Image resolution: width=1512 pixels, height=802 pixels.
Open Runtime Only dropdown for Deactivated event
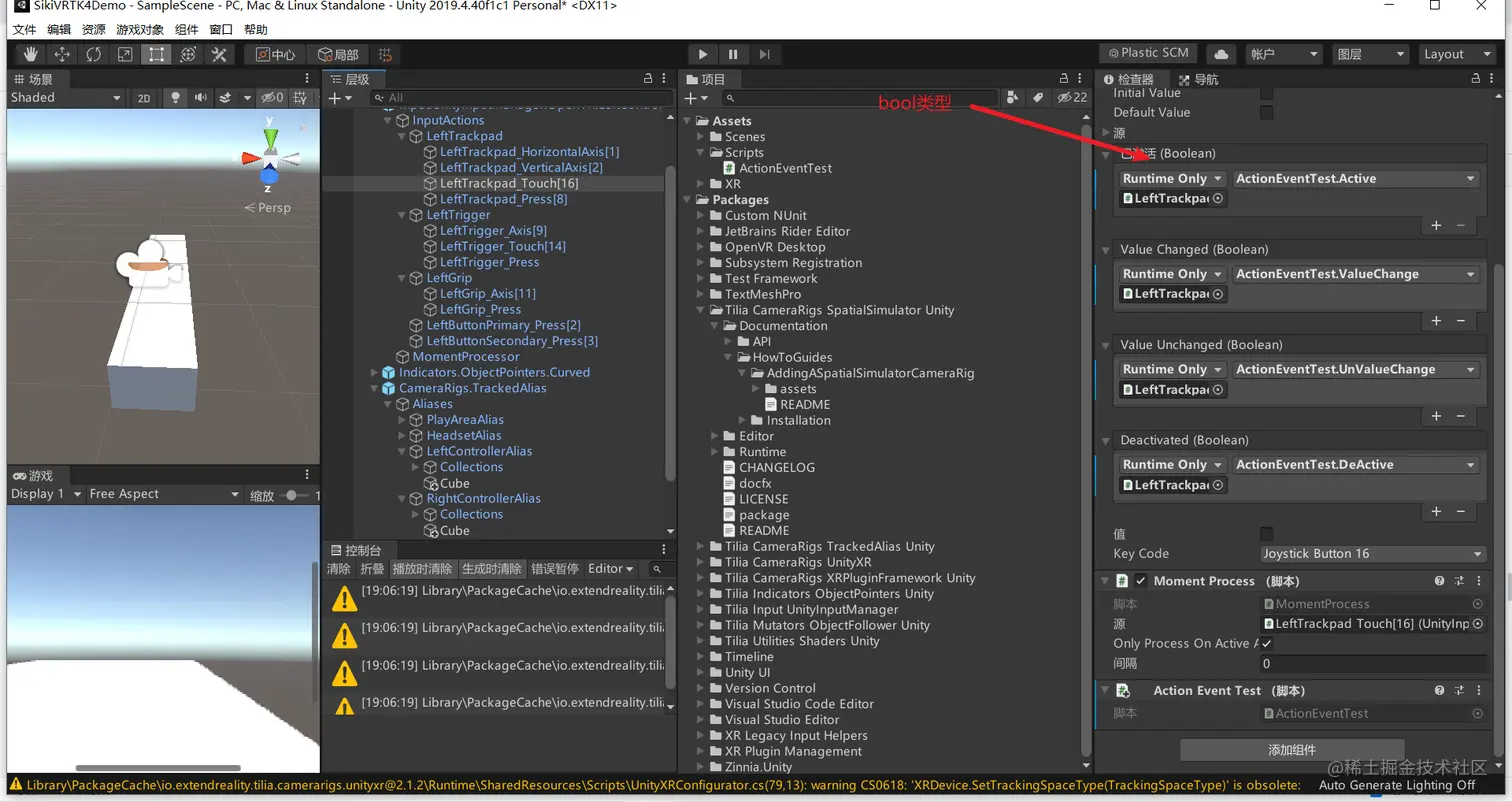(1173, 465)
